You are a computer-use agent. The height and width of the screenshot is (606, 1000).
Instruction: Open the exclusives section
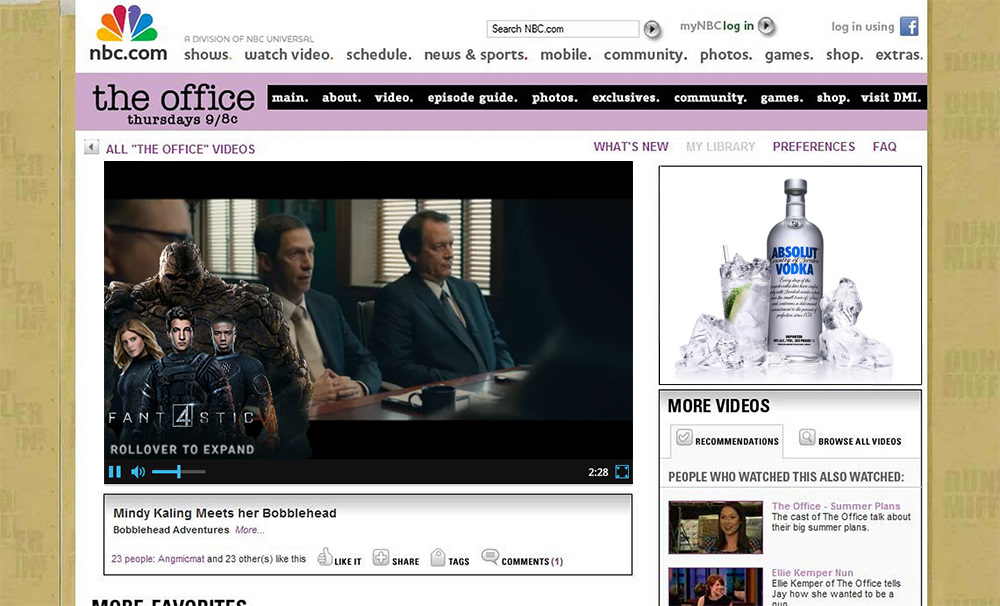point(625,98)
